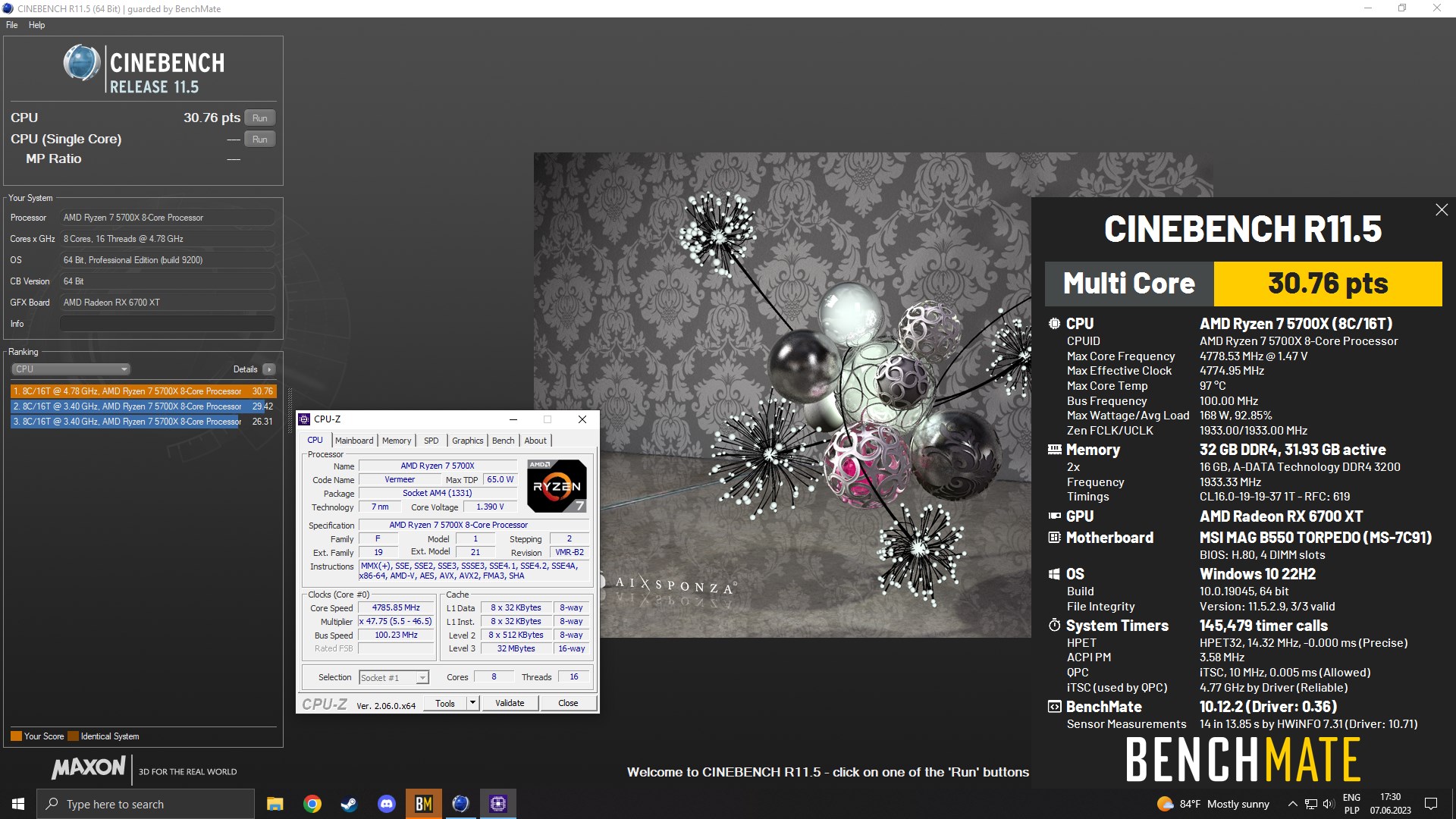The image size is (1456, 819).
Task: Click the MAXON logo
Action: 88,767
